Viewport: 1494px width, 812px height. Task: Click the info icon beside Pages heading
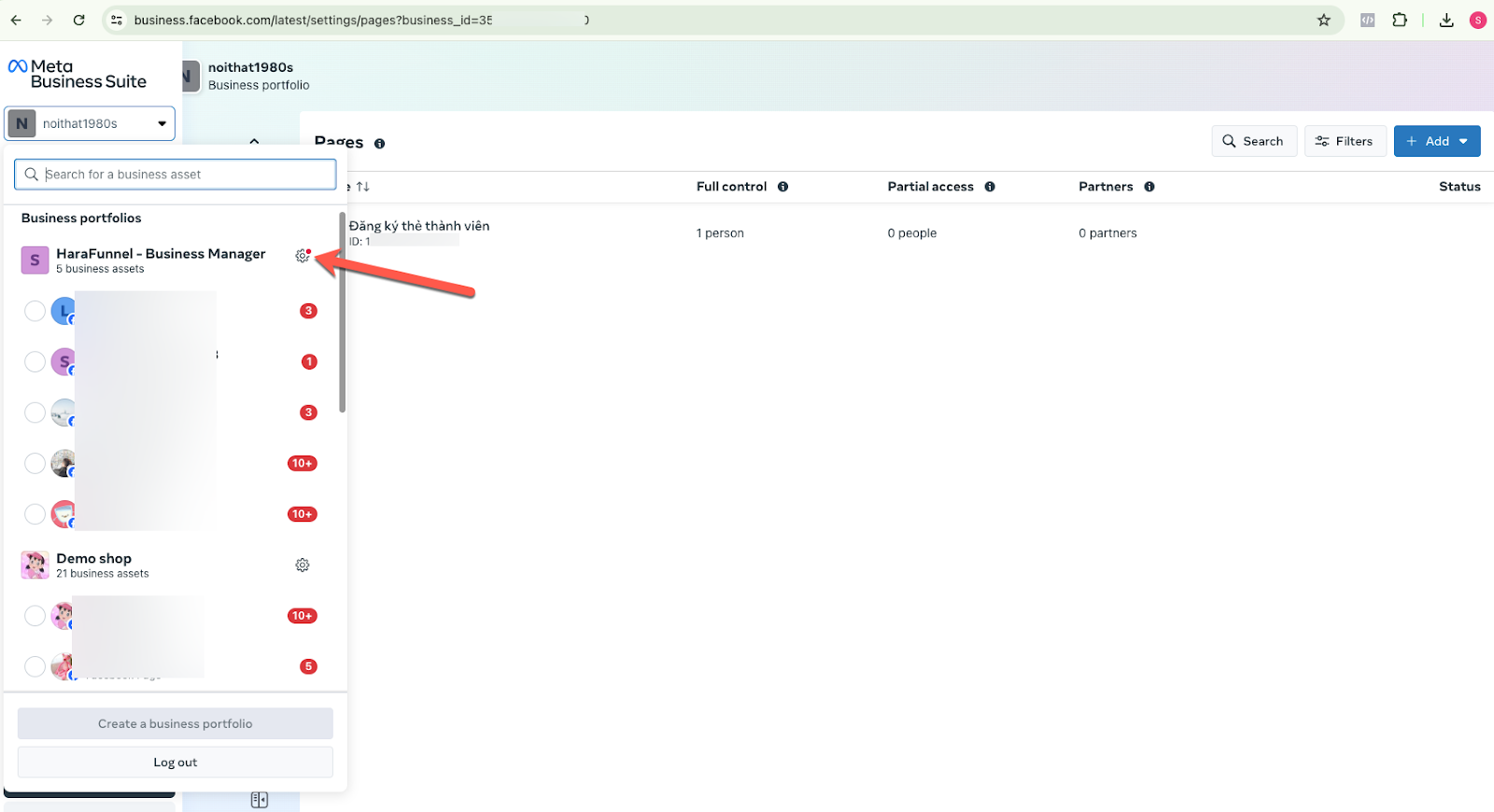point(379,144)
